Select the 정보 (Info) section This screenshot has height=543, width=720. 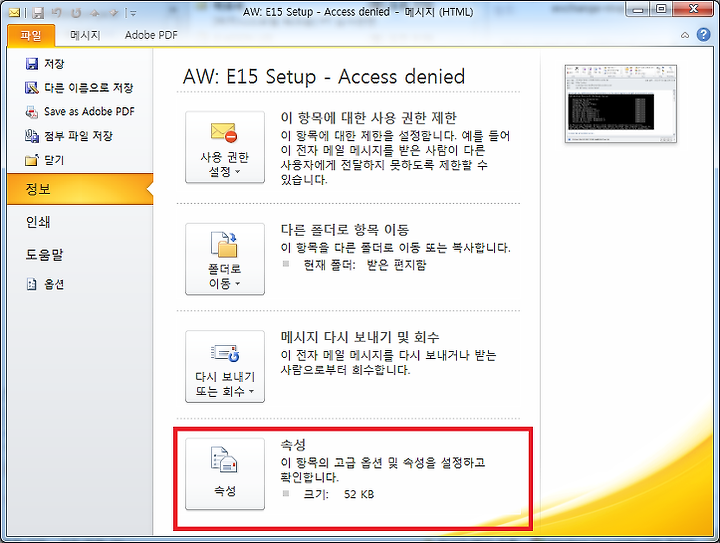click(x=80, y=189)
